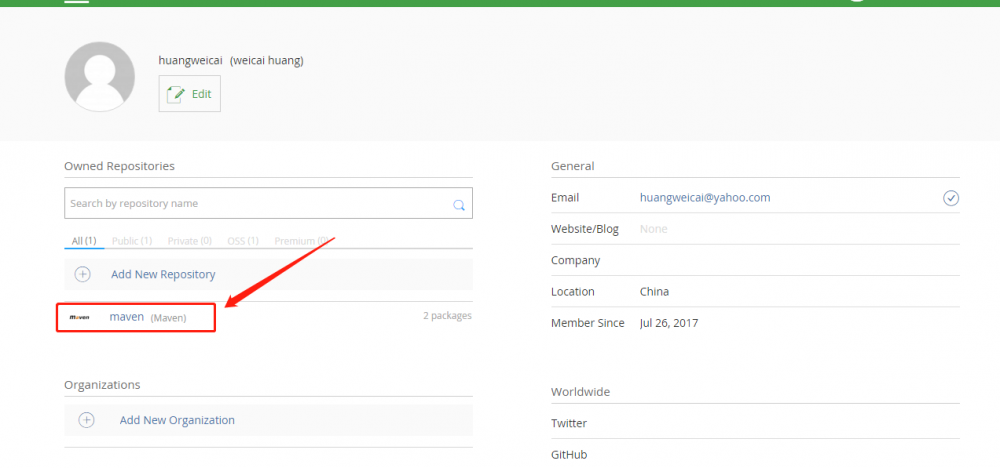
Task: Click the pencil icon on the Edit button
Action: 176,93
